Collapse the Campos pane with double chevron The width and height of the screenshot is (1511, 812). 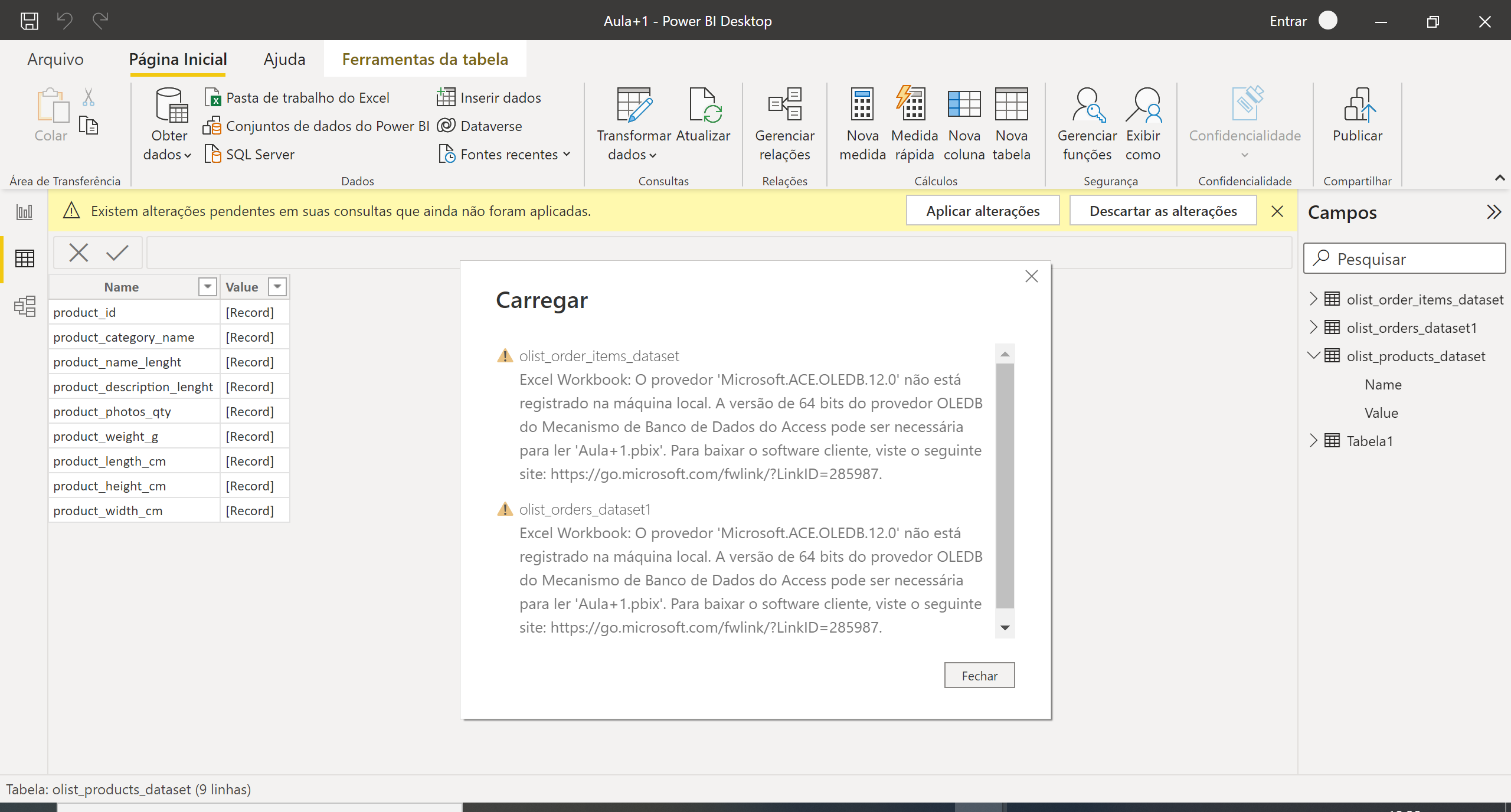point(1493,212)
